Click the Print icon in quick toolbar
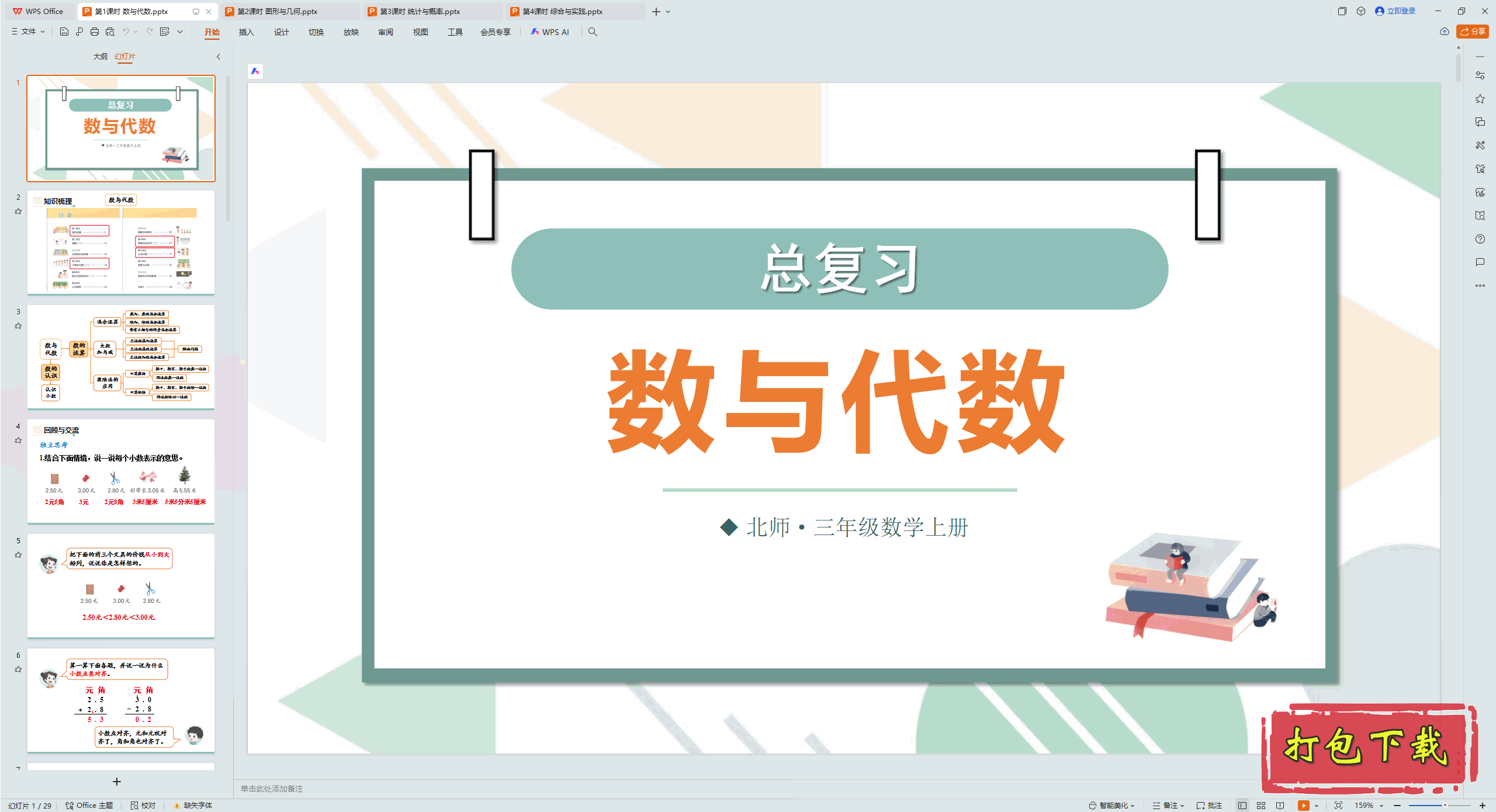 (95, 32)
